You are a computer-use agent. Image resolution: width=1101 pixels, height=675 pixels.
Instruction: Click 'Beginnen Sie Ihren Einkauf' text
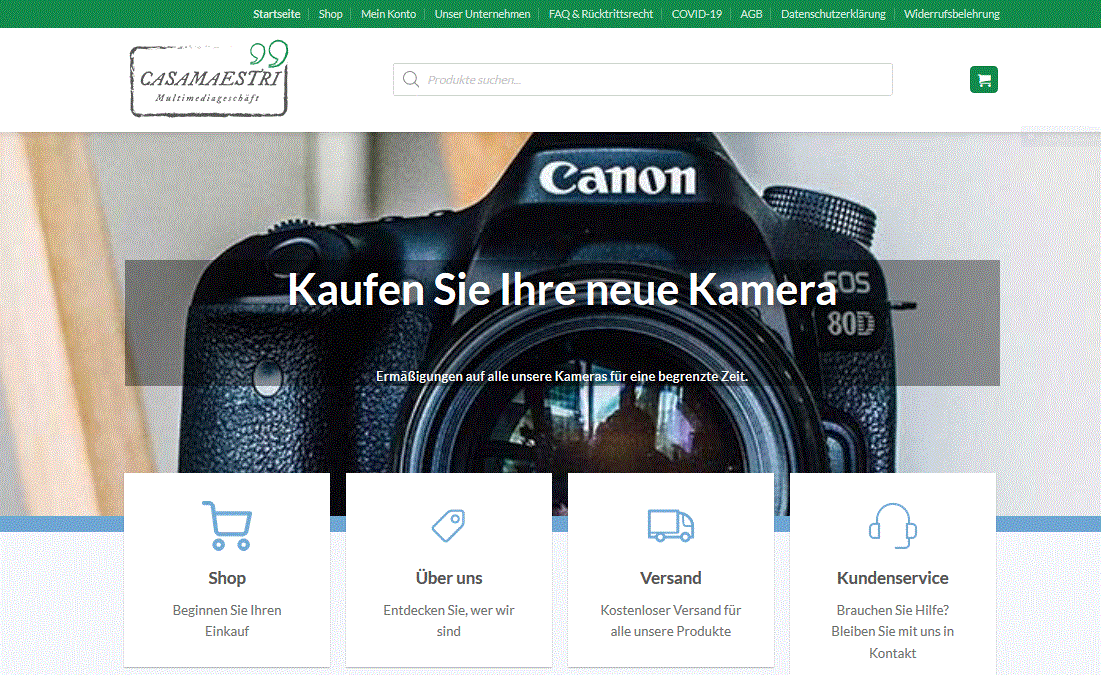point(227,621)
